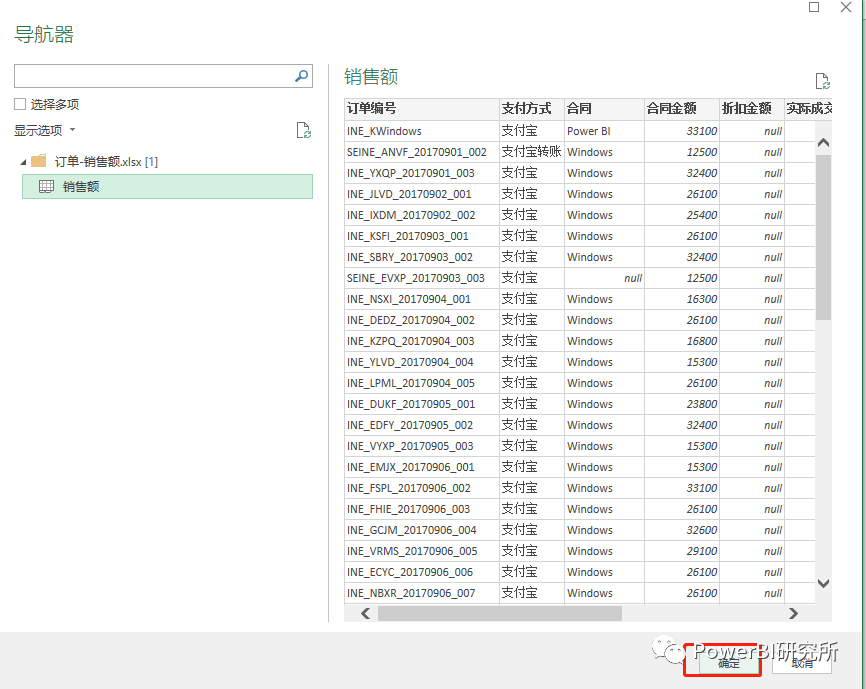Click the 取消 button
This screenshot has width=866, height=689.
click(x=802, y=662)
